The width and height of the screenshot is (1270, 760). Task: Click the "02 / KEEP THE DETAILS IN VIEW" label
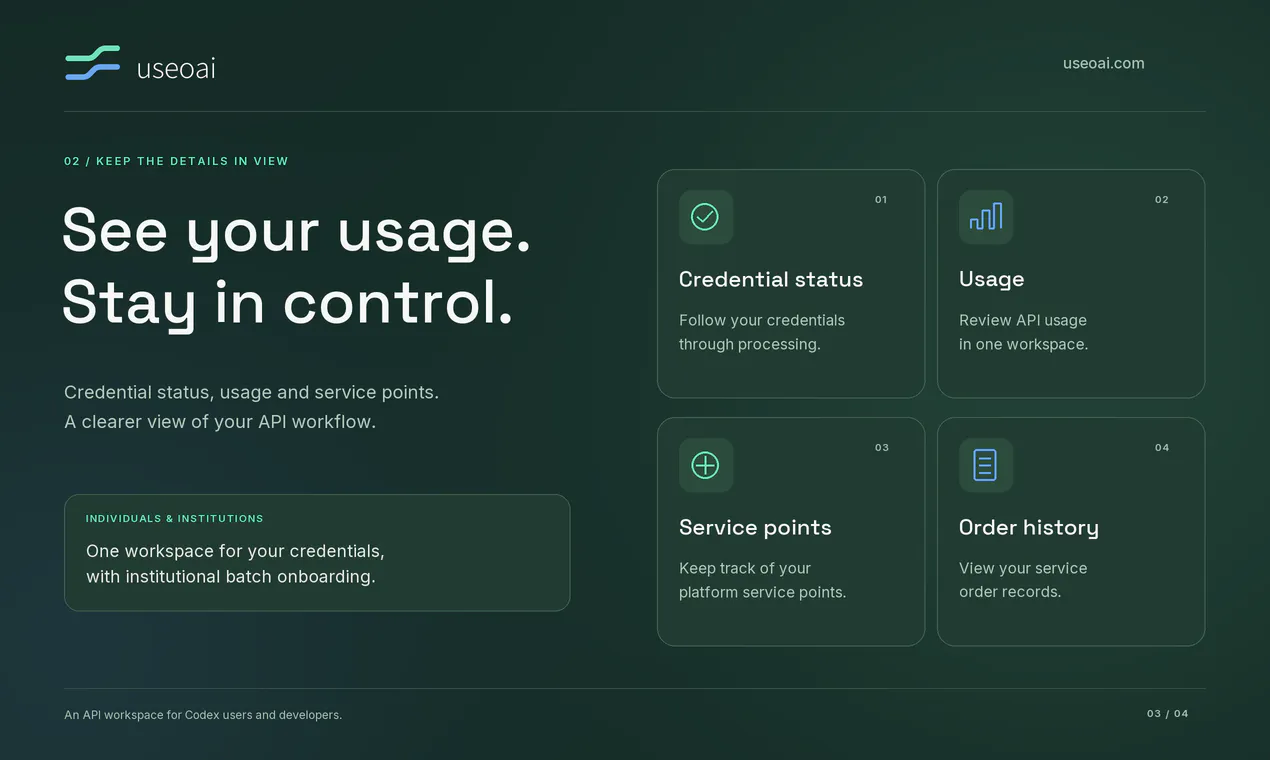(176, 161)
